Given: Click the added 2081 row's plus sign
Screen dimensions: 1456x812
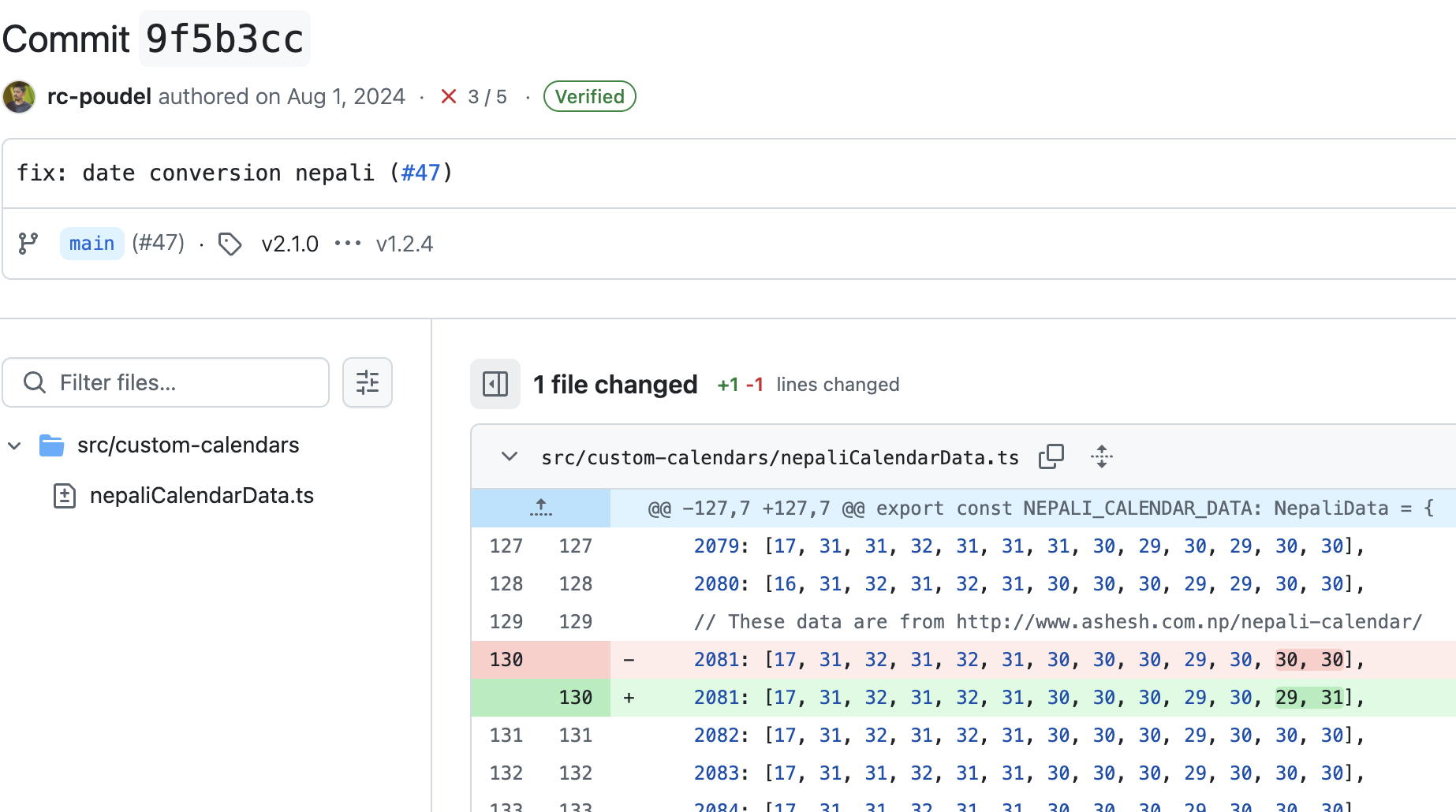Looking at the screenshot, I should 629,698.
